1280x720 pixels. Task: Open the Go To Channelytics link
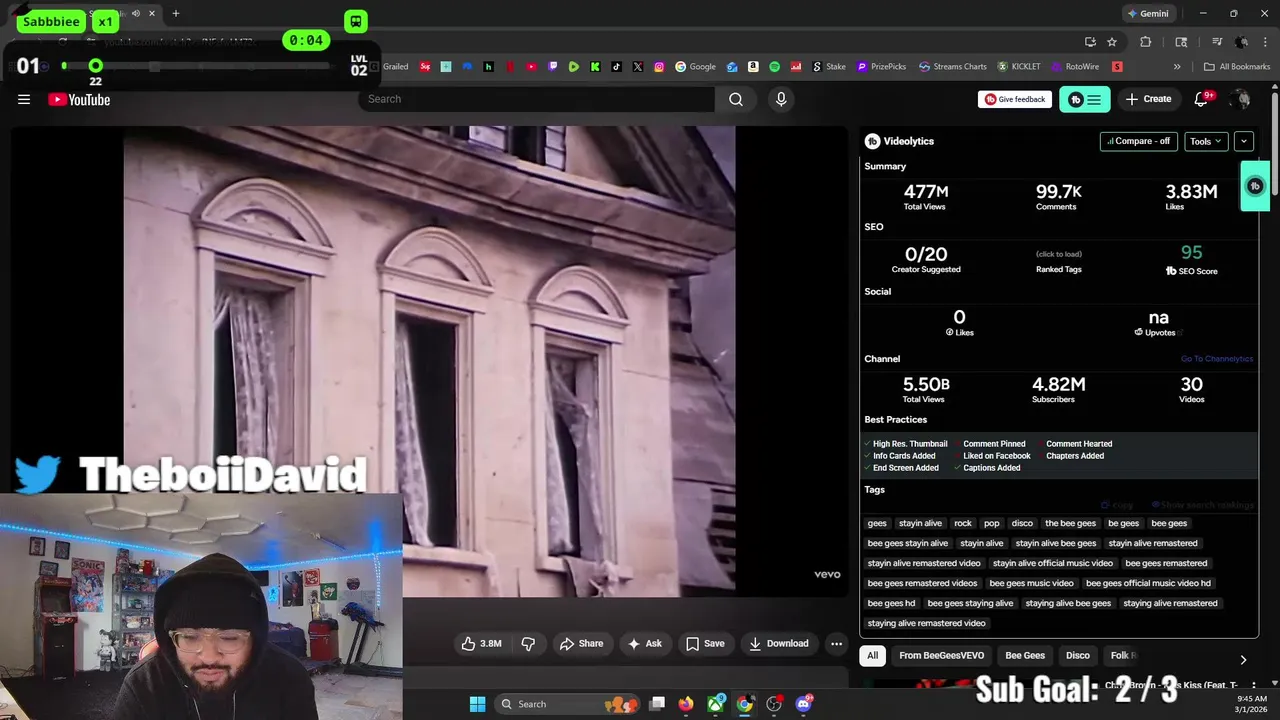1216,359
